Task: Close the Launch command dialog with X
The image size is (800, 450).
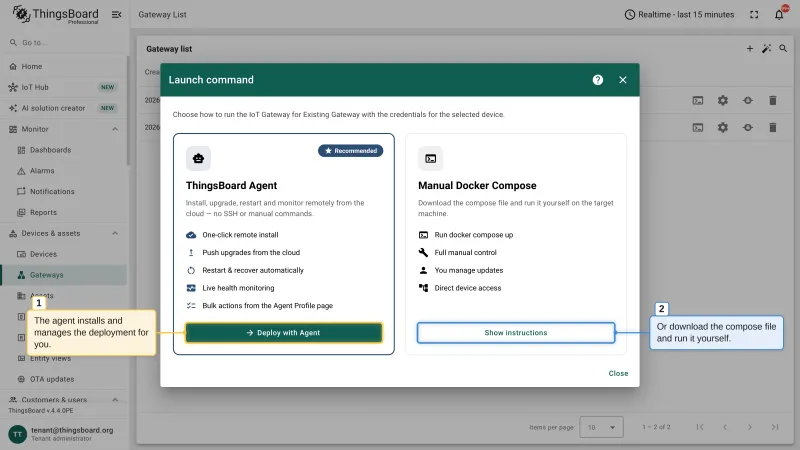Action: 622,80
